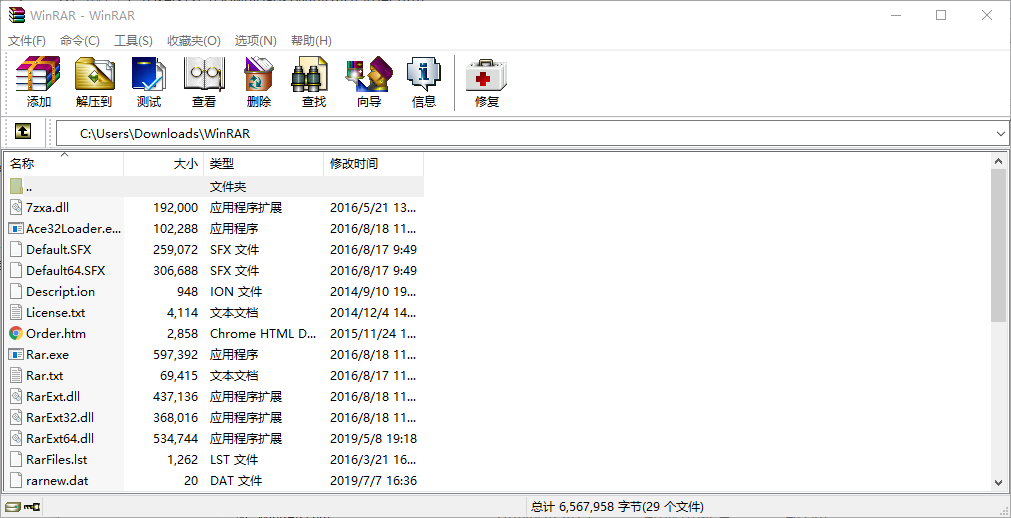The height and width of the screenshot is (518, 1011).
Task: Sort by the 名称 column header
Action: 64,164
